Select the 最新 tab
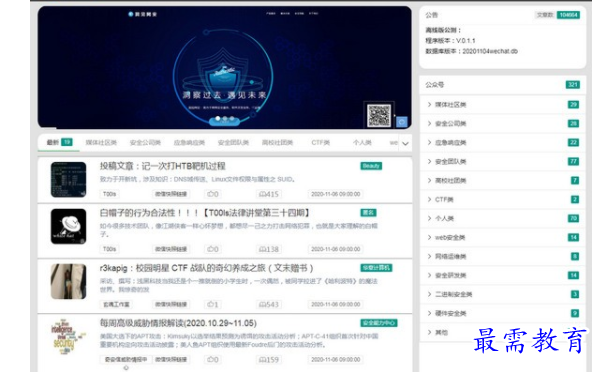Viewport: 595px width, 372px height. pyautogui.click(x=59, y=142)
